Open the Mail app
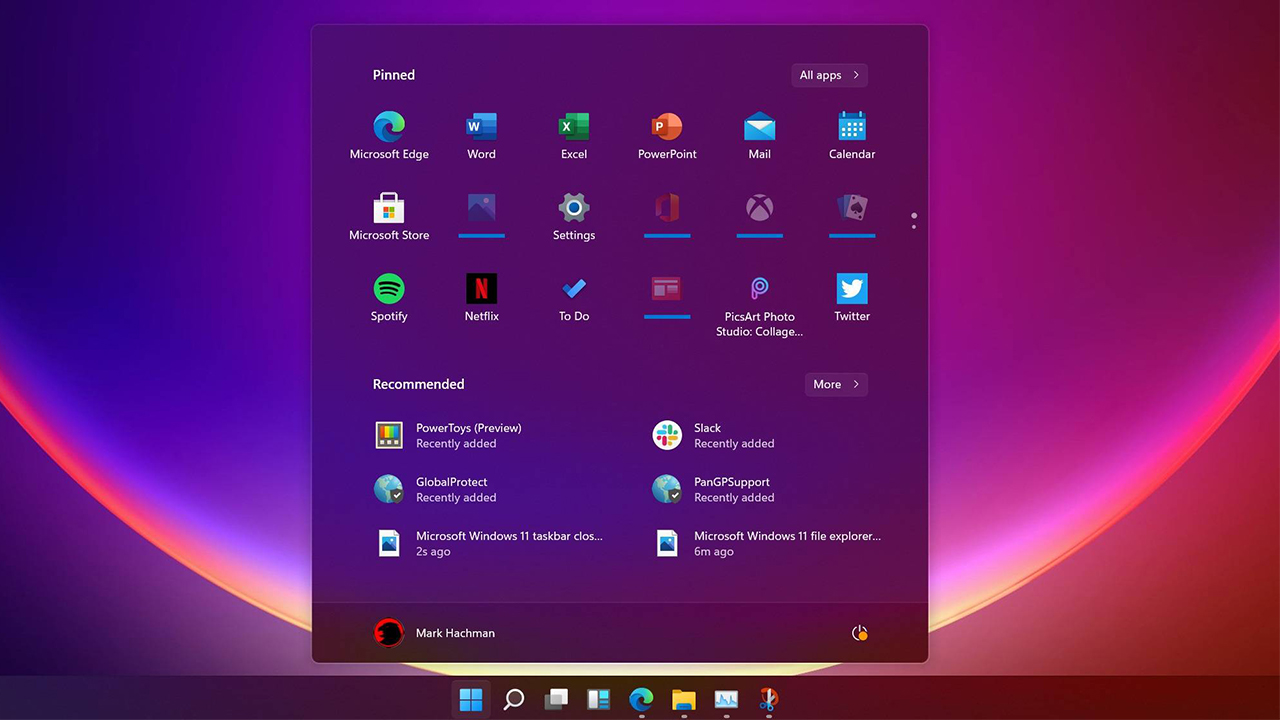This screenshot has width=1280, height=720. pos(759,135)
